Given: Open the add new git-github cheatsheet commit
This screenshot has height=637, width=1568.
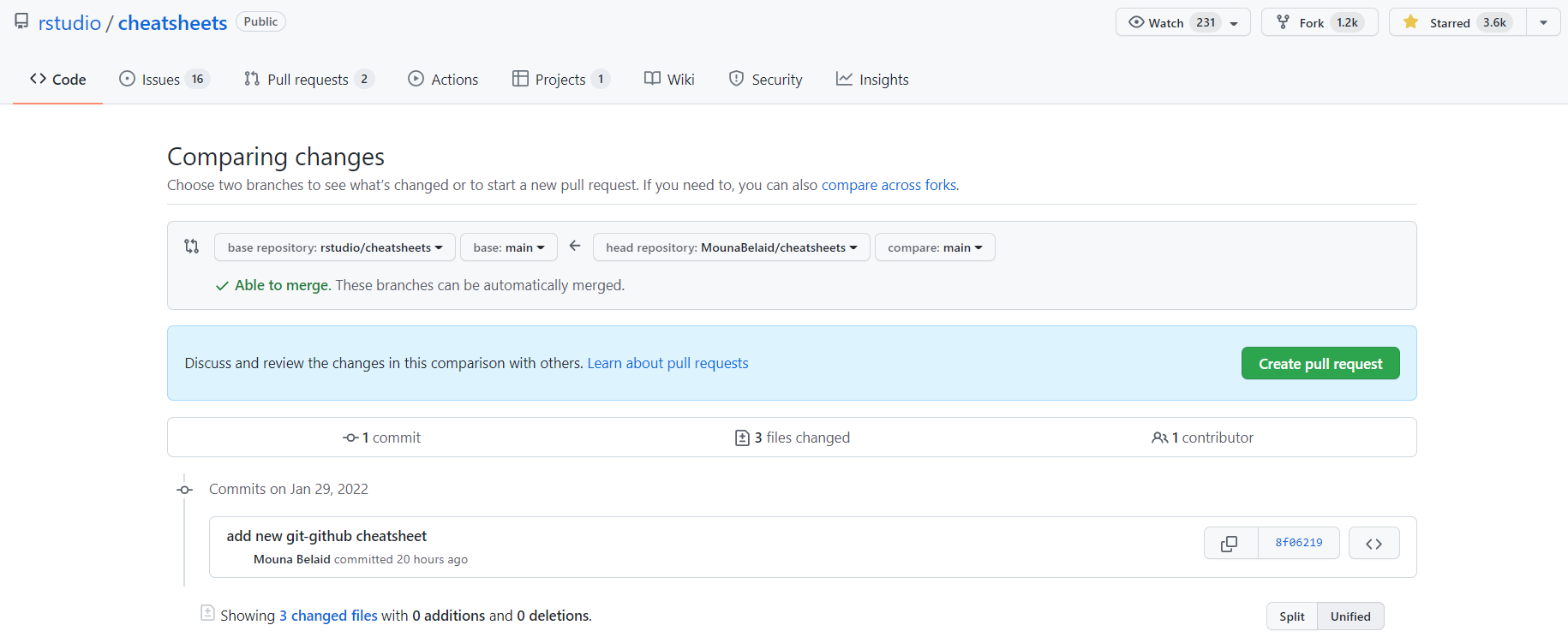Looking at the screenshot, I should pos(326,536).
